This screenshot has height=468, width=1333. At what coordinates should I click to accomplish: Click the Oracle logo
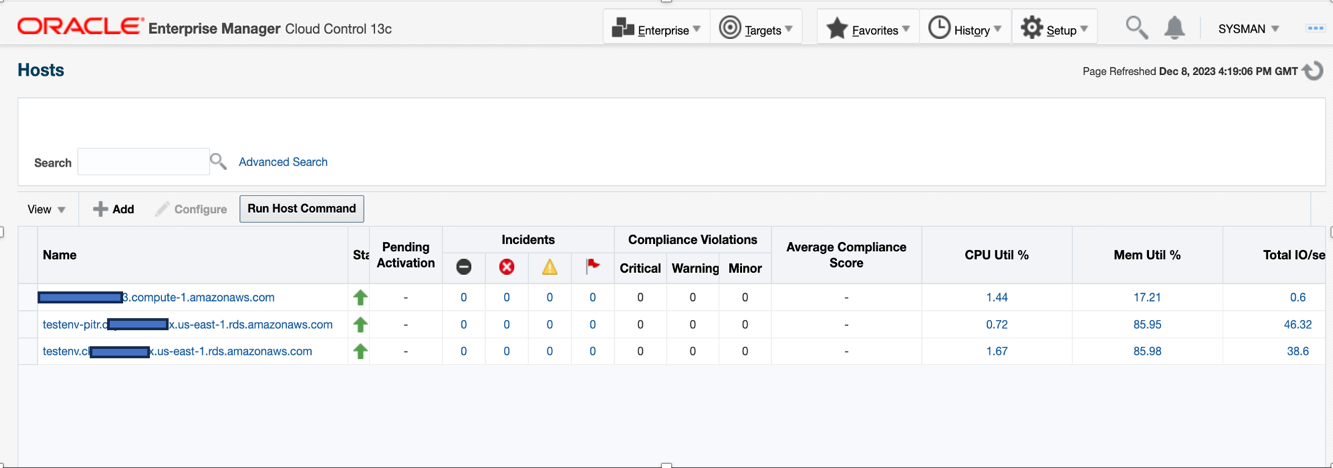coord(81,27)
